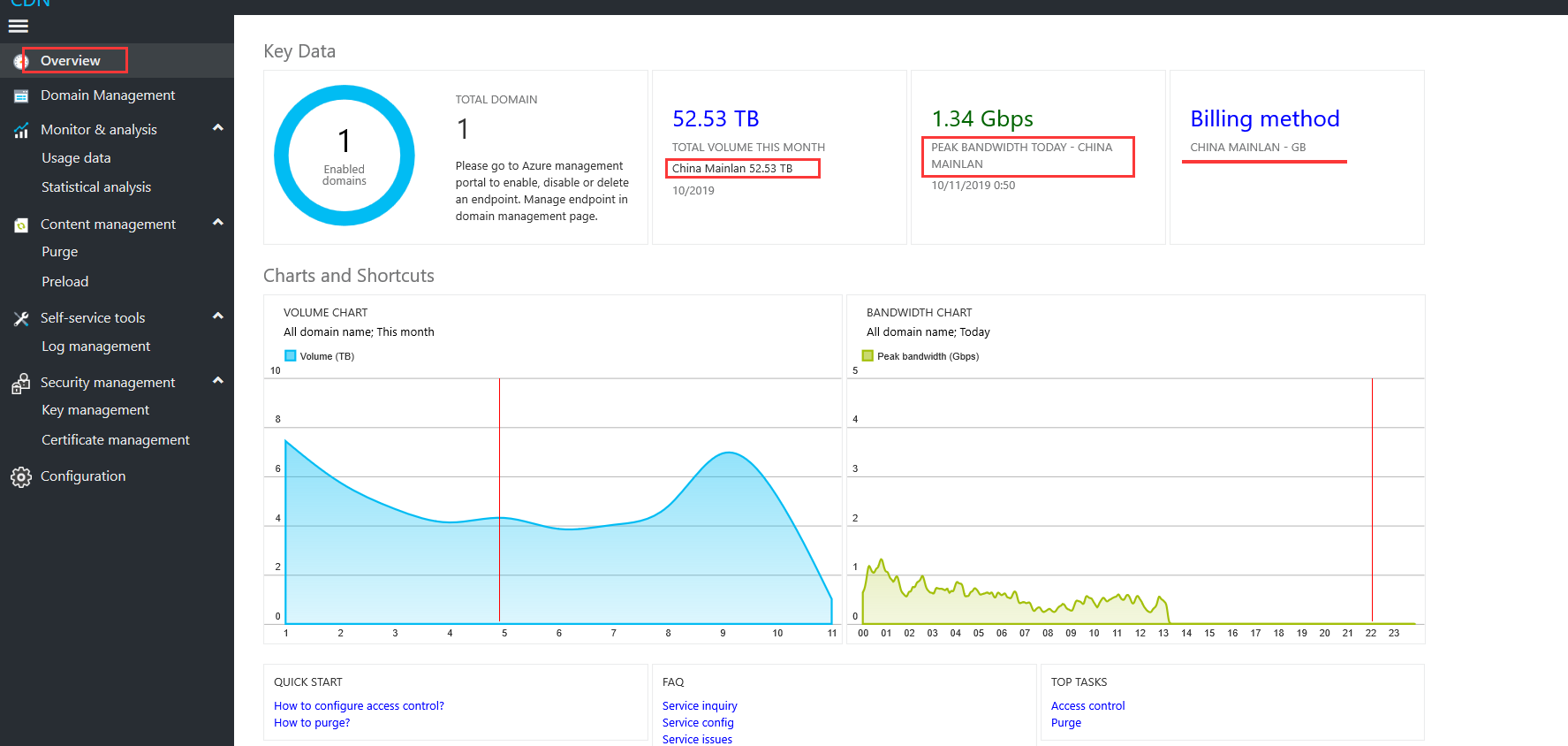The width and height of the screenshot is (1568, 746).
Task: Open the Certificate management menu item
Action: [x=116, y=440]
